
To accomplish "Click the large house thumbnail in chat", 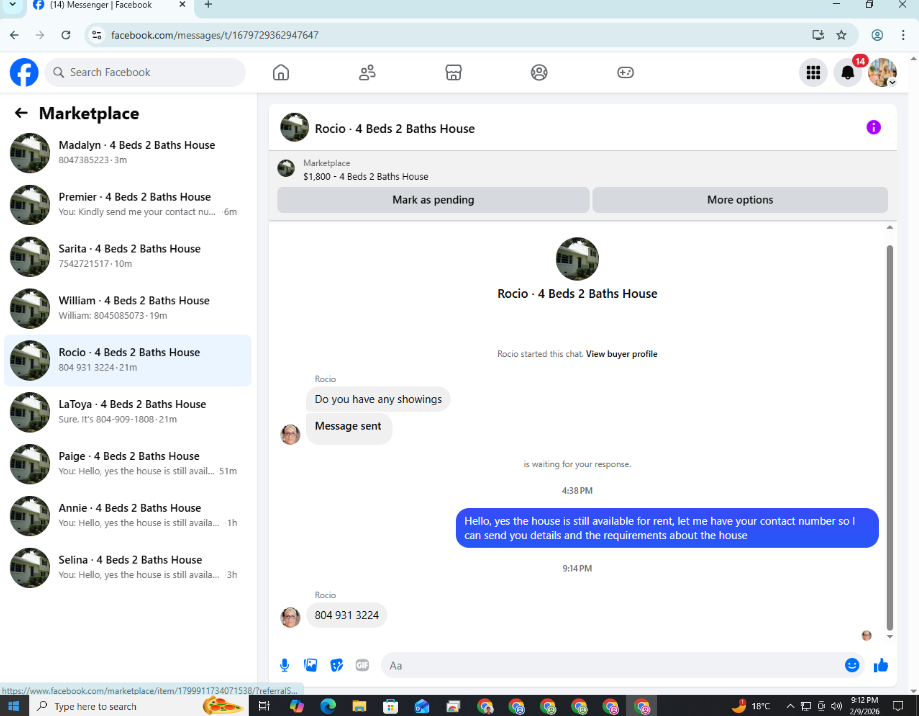I will point(577,258).
